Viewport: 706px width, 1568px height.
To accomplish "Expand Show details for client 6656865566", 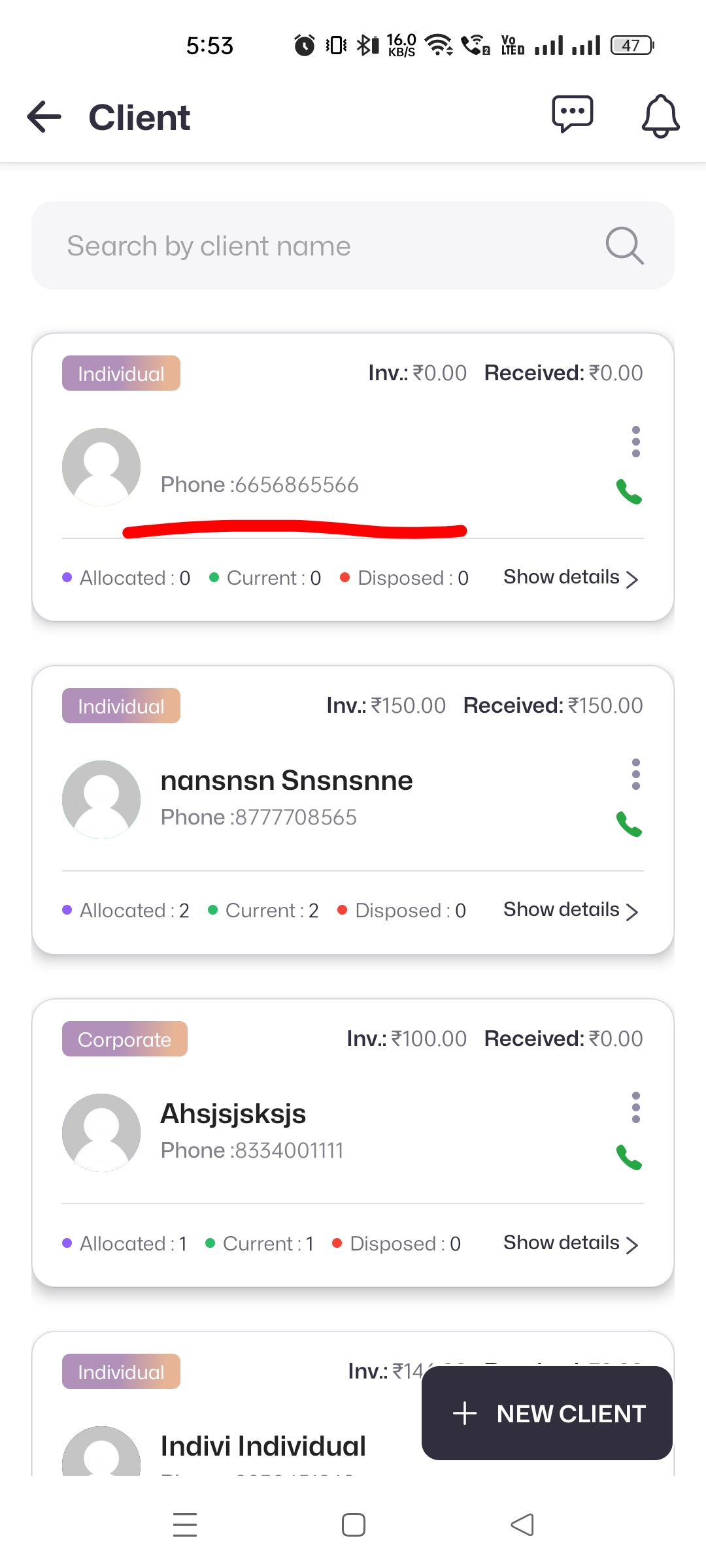I will [x=570, y=578].
